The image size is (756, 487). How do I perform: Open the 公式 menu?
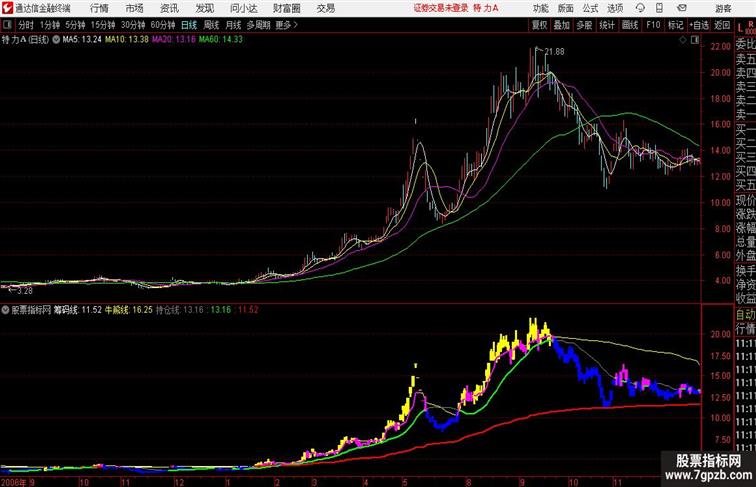click(590, 8)
